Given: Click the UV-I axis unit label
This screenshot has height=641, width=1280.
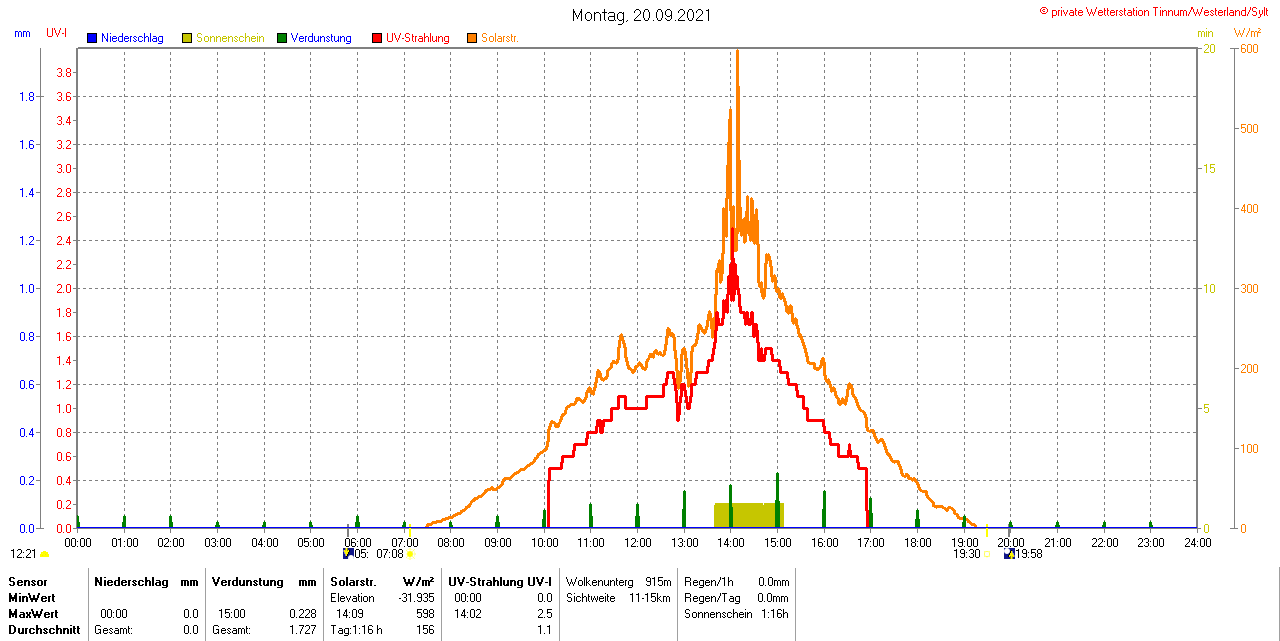Looking at the screenshot, I should (x=57, y=33).
